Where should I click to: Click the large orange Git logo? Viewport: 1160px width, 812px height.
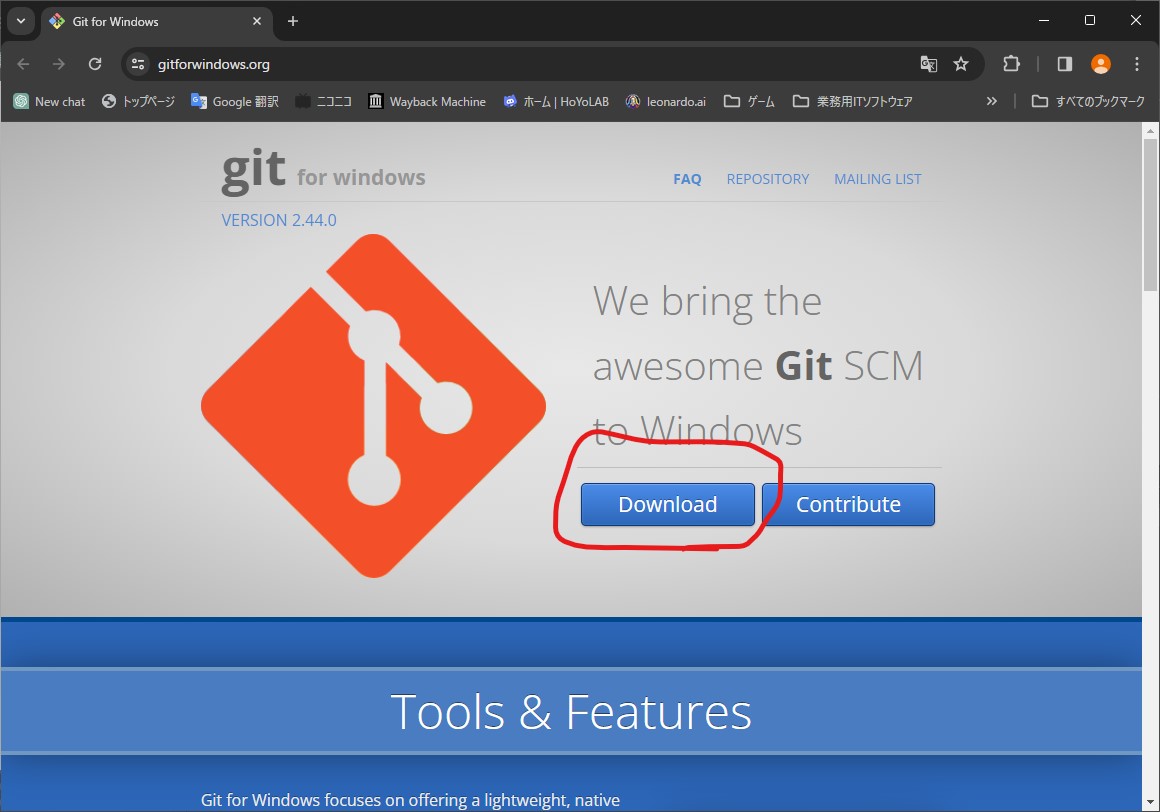(x=373, y=406)
